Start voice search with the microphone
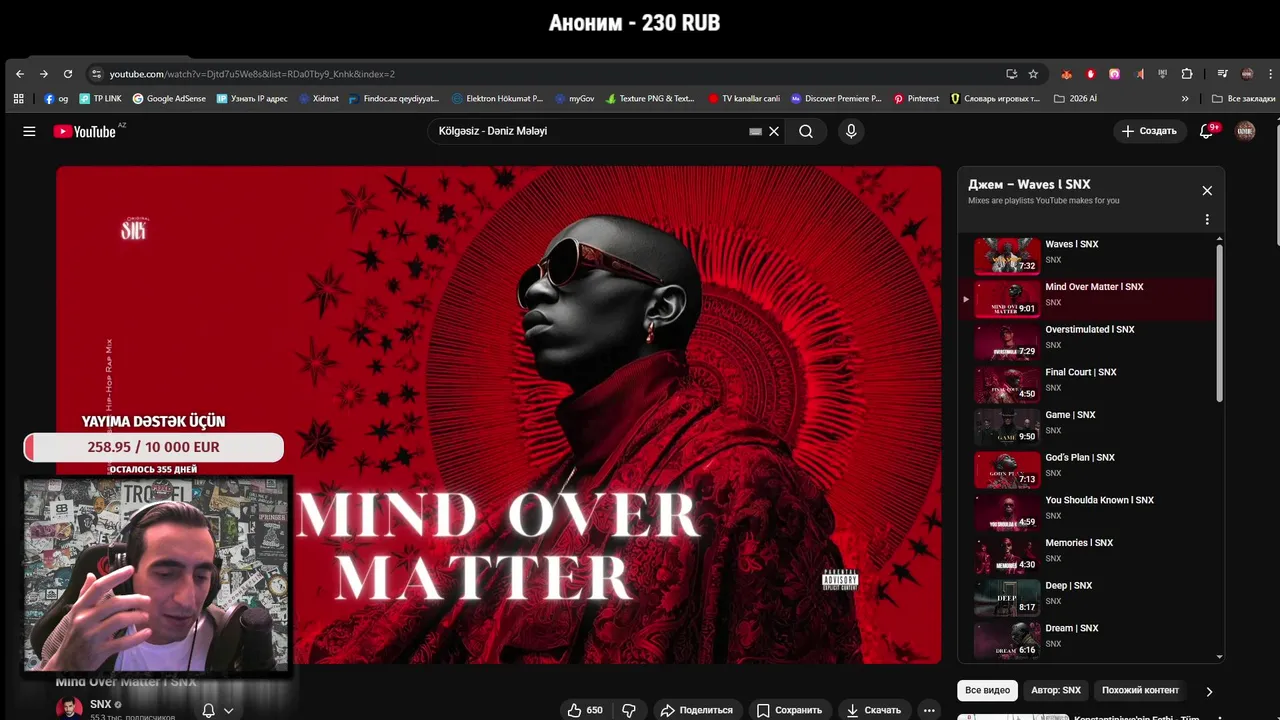This screenshot has height=720, width=1280. pyautogui.click(x=851, y=131)
